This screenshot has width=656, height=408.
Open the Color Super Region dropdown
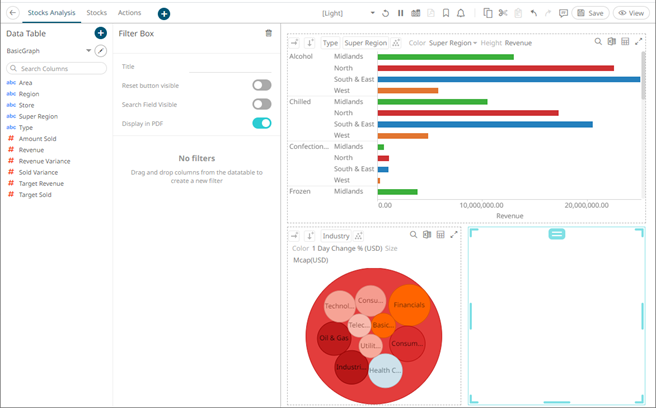click(444, 43)
